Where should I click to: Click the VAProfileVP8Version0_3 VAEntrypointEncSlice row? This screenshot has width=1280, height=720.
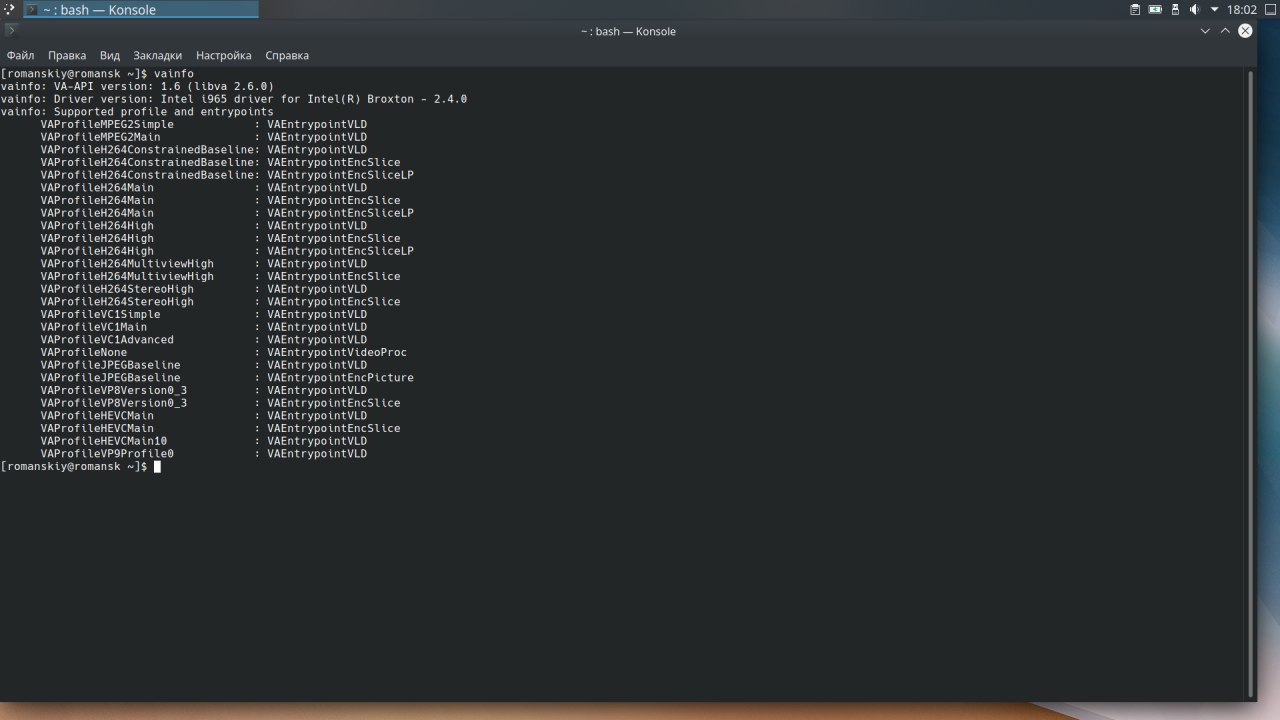pyautogui.click(x=220, y=403)
